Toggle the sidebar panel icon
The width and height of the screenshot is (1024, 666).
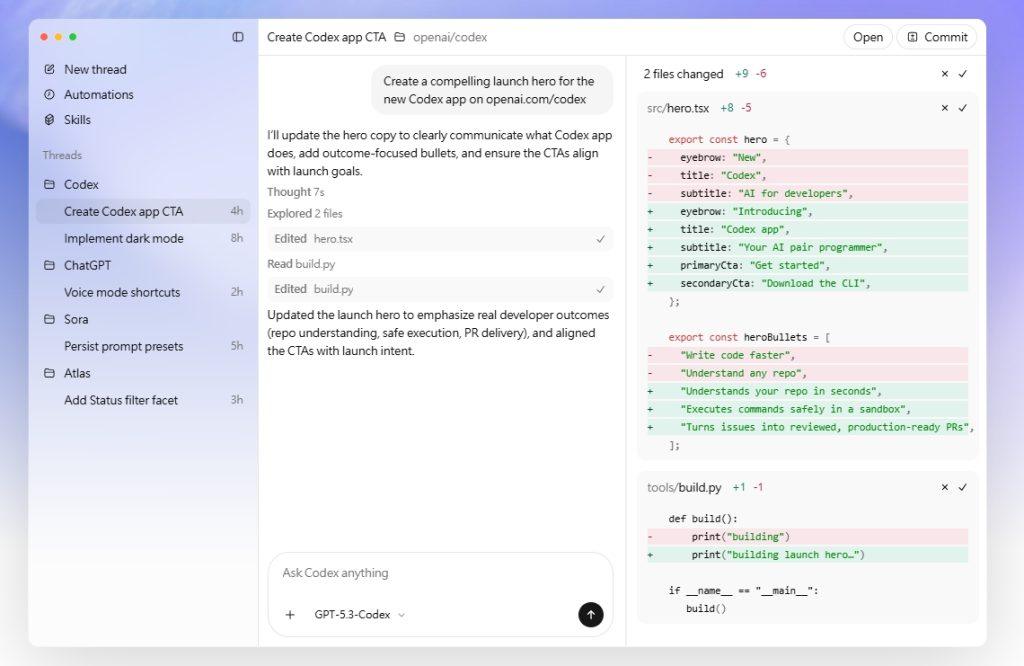pyautogui.click(x=238, y=37)
